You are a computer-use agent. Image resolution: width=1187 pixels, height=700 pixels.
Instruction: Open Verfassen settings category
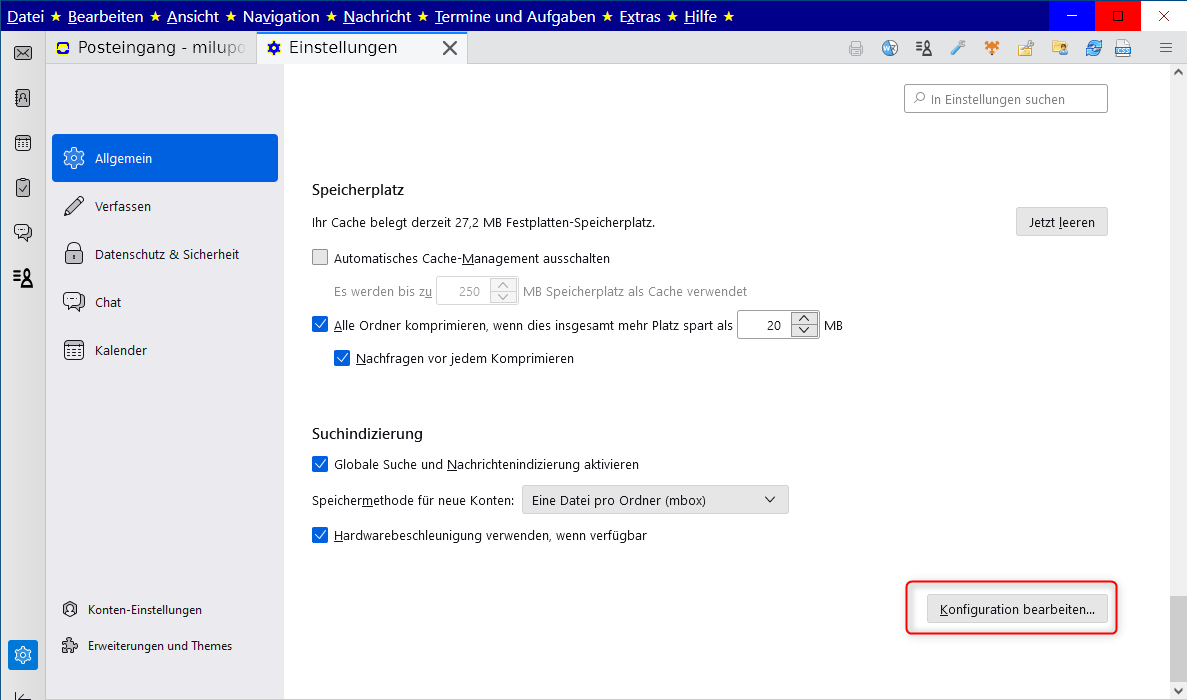[x=165, y=206]
